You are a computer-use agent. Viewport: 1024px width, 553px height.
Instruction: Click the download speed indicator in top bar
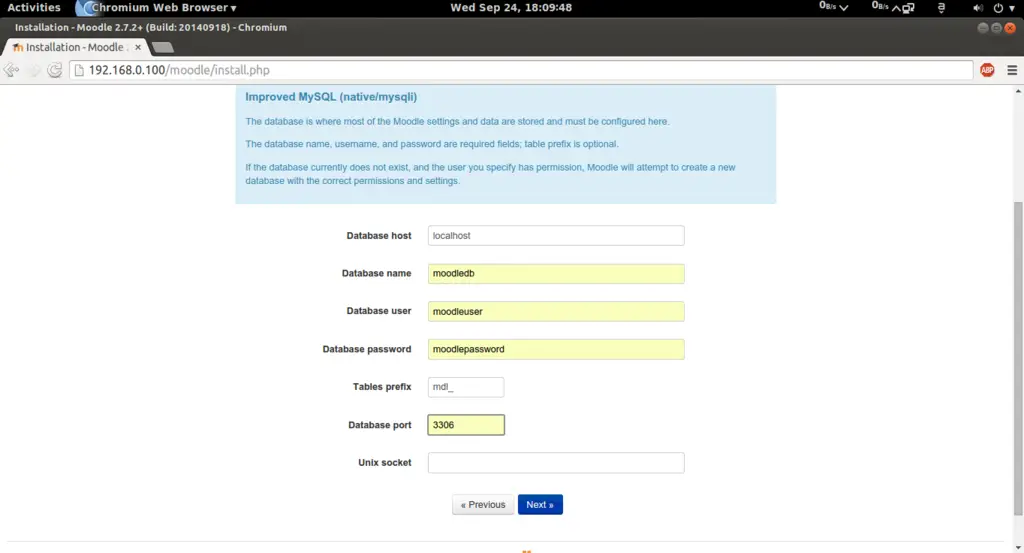click(x=833, y=7)
